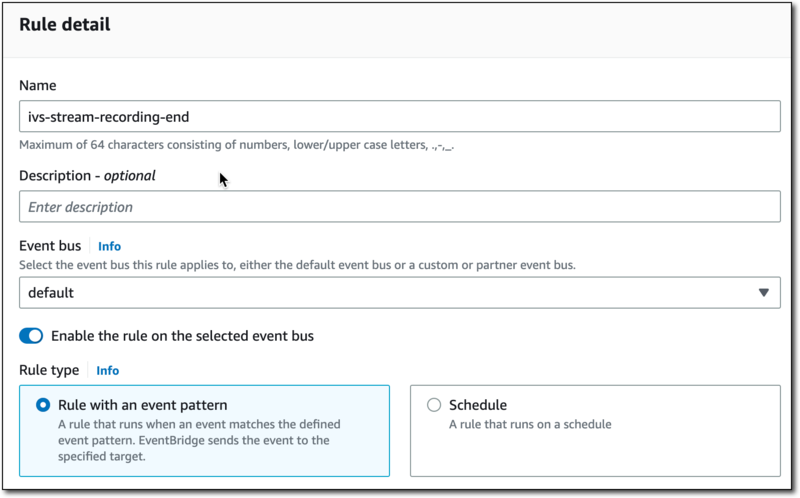Screen dimensions: 800x498
Task: Focus the Enter description input field
Action: (x=399, y=207)
